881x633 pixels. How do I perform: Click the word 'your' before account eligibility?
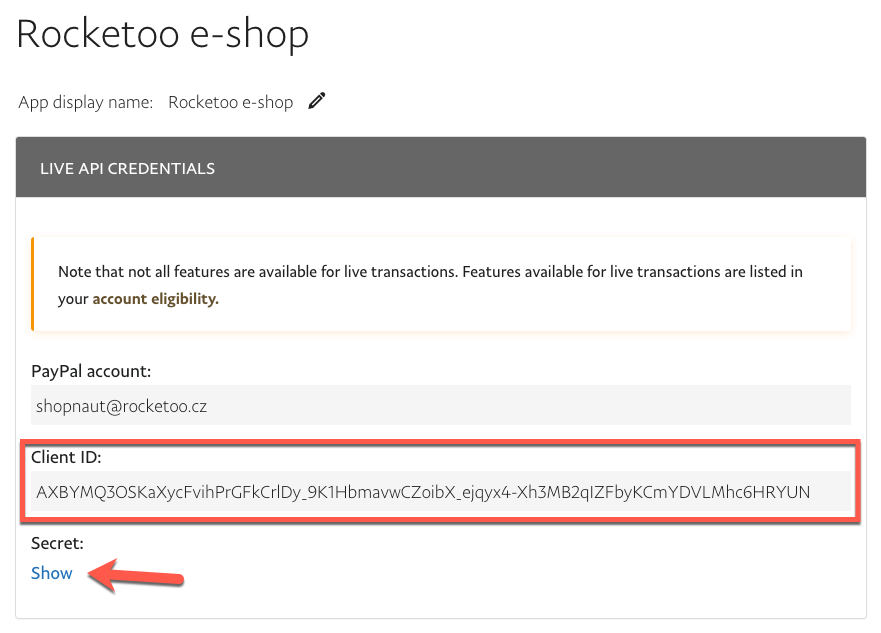coord(73,298)
